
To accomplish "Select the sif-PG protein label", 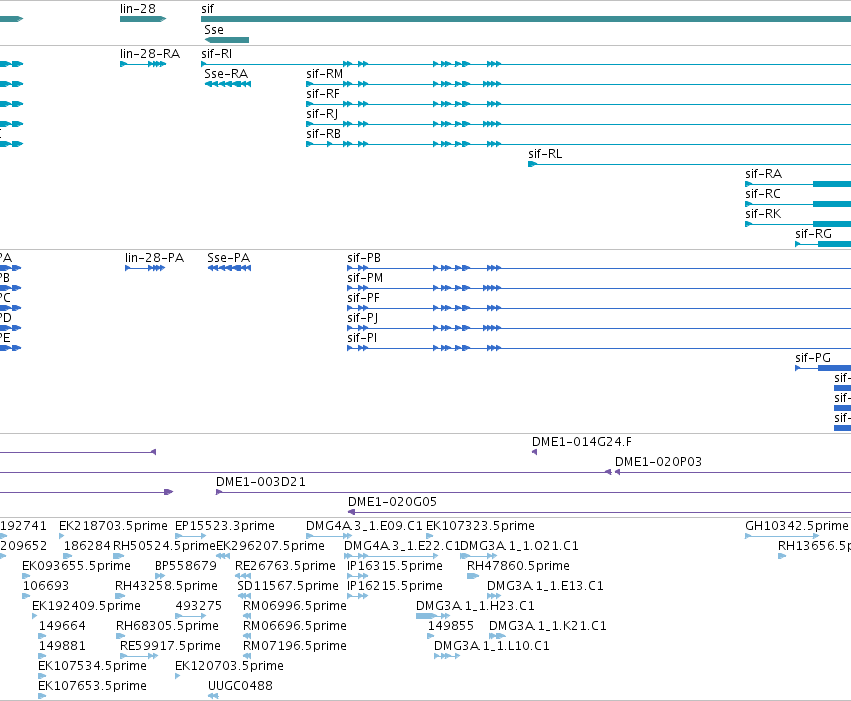I will (813, 358).
